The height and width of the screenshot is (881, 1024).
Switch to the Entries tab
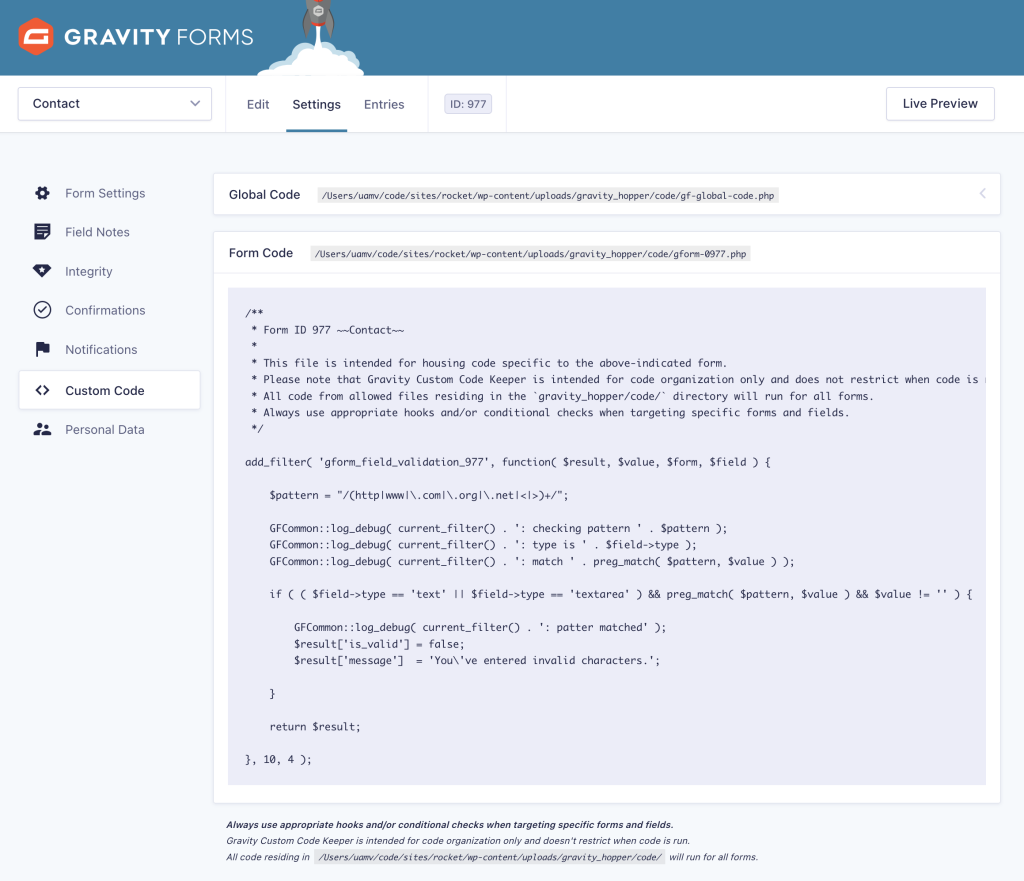[x=384, y=103]
